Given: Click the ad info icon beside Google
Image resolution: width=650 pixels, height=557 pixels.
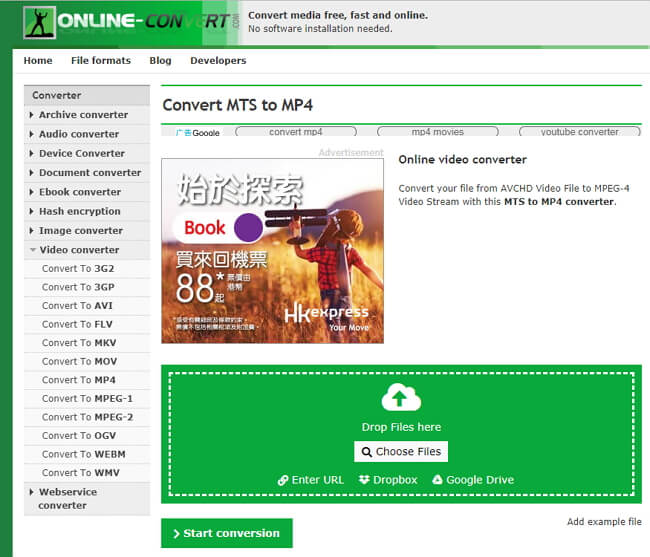Looking at the screenshot, I should pos(183,133).
